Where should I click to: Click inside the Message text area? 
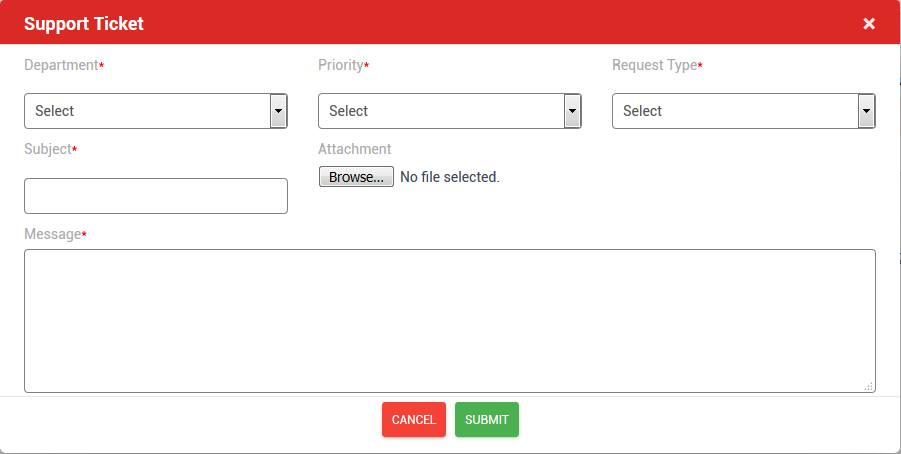click(x=450, y=320)
